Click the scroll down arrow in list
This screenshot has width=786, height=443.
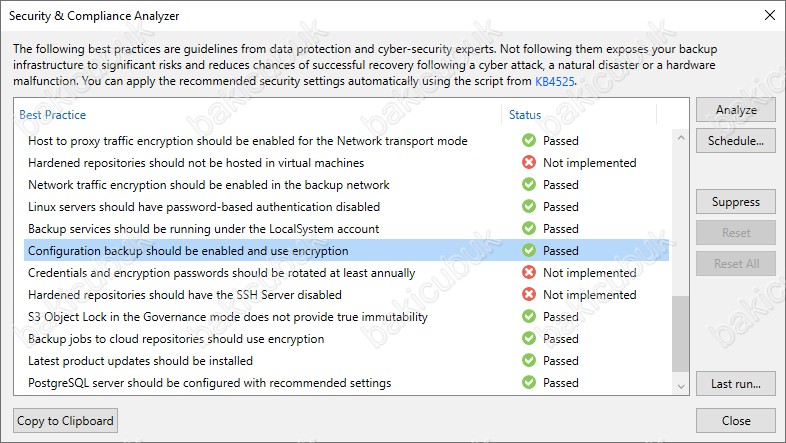680,386
